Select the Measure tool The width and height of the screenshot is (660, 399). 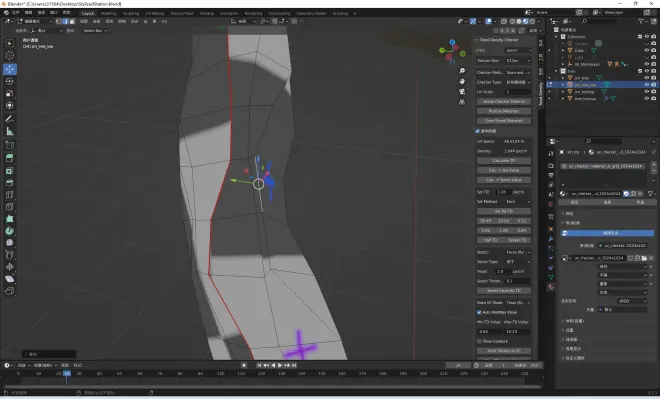[10, 131]
